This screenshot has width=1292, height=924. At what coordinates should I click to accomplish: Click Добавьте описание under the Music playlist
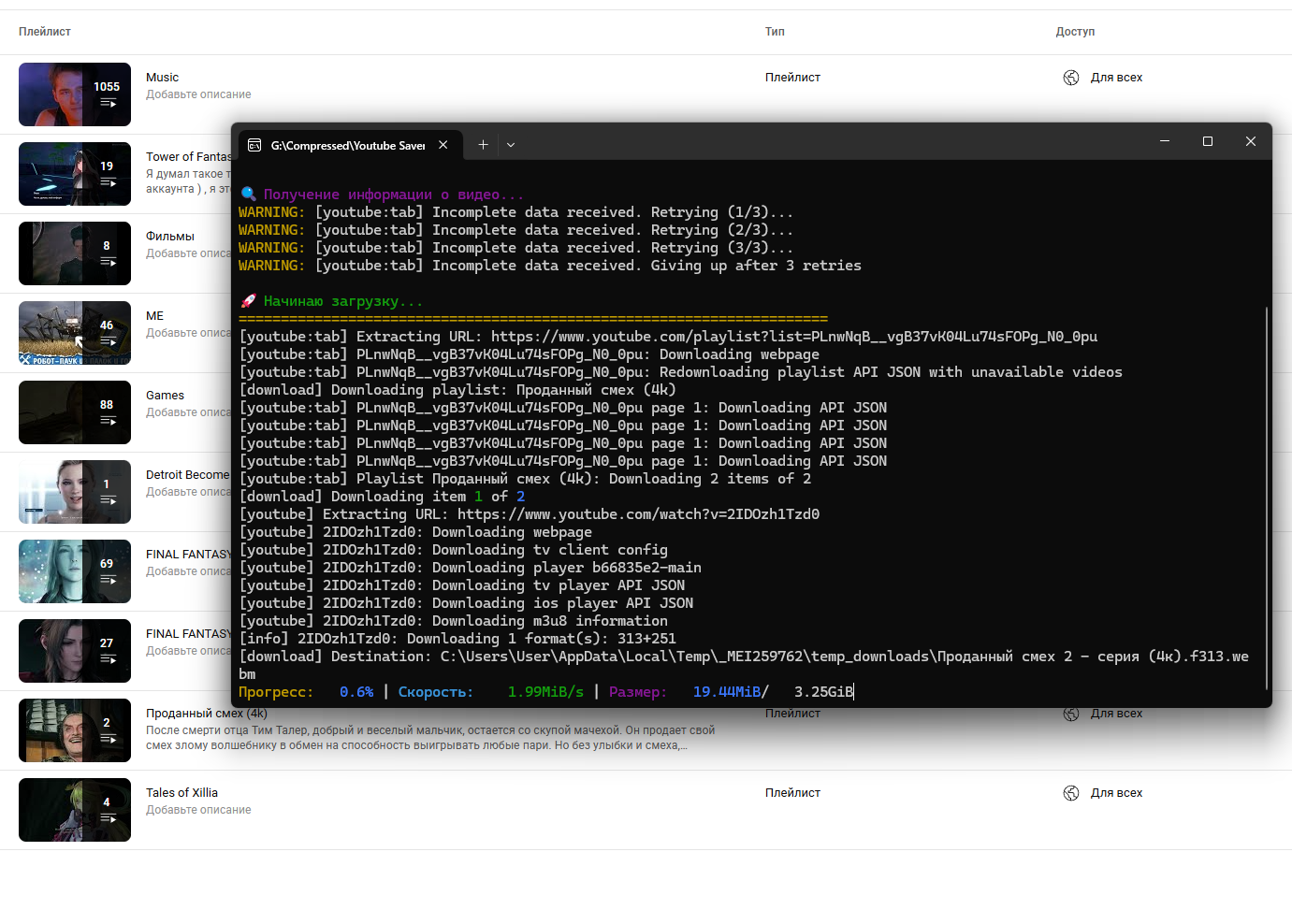(x=198, y=94)
